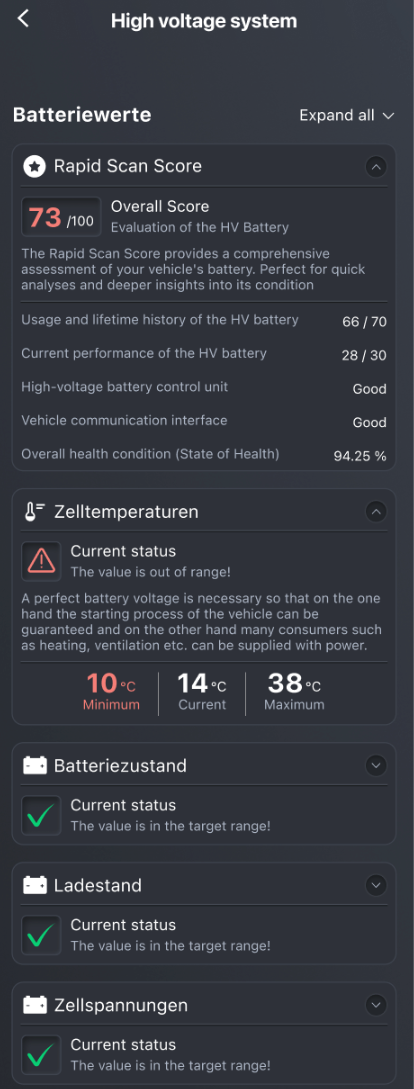Click the Zelltemperaturen thermometer icon
This screenshot has width=414, height=1089.
pyautogui.click(x=34, y=512)
